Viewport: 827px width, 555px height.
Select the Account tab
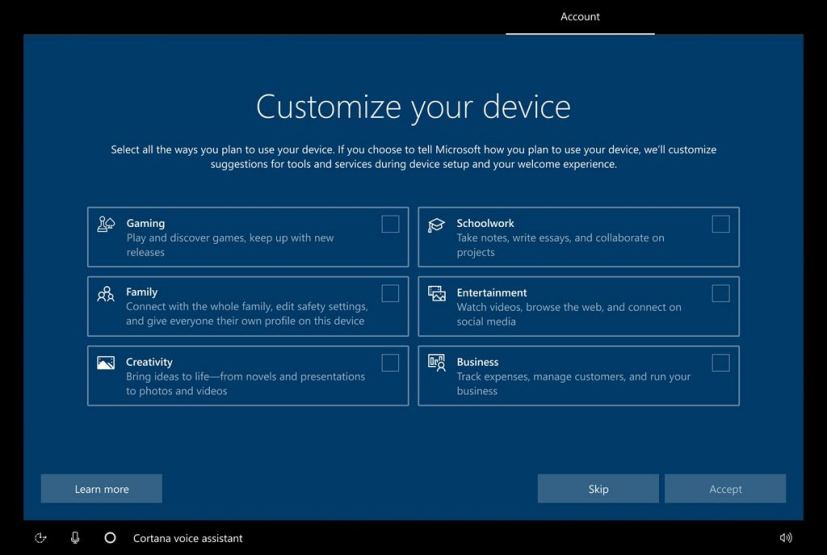[580, 17]
